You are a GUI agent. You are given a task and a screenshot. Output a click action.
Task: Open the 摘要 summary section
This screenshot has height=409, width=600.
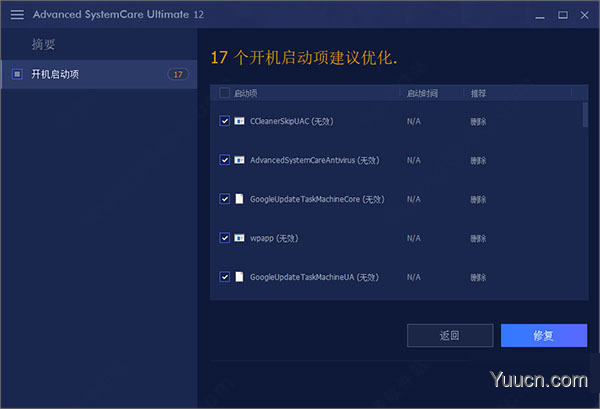pyautogui.click(x=43, y=44)
